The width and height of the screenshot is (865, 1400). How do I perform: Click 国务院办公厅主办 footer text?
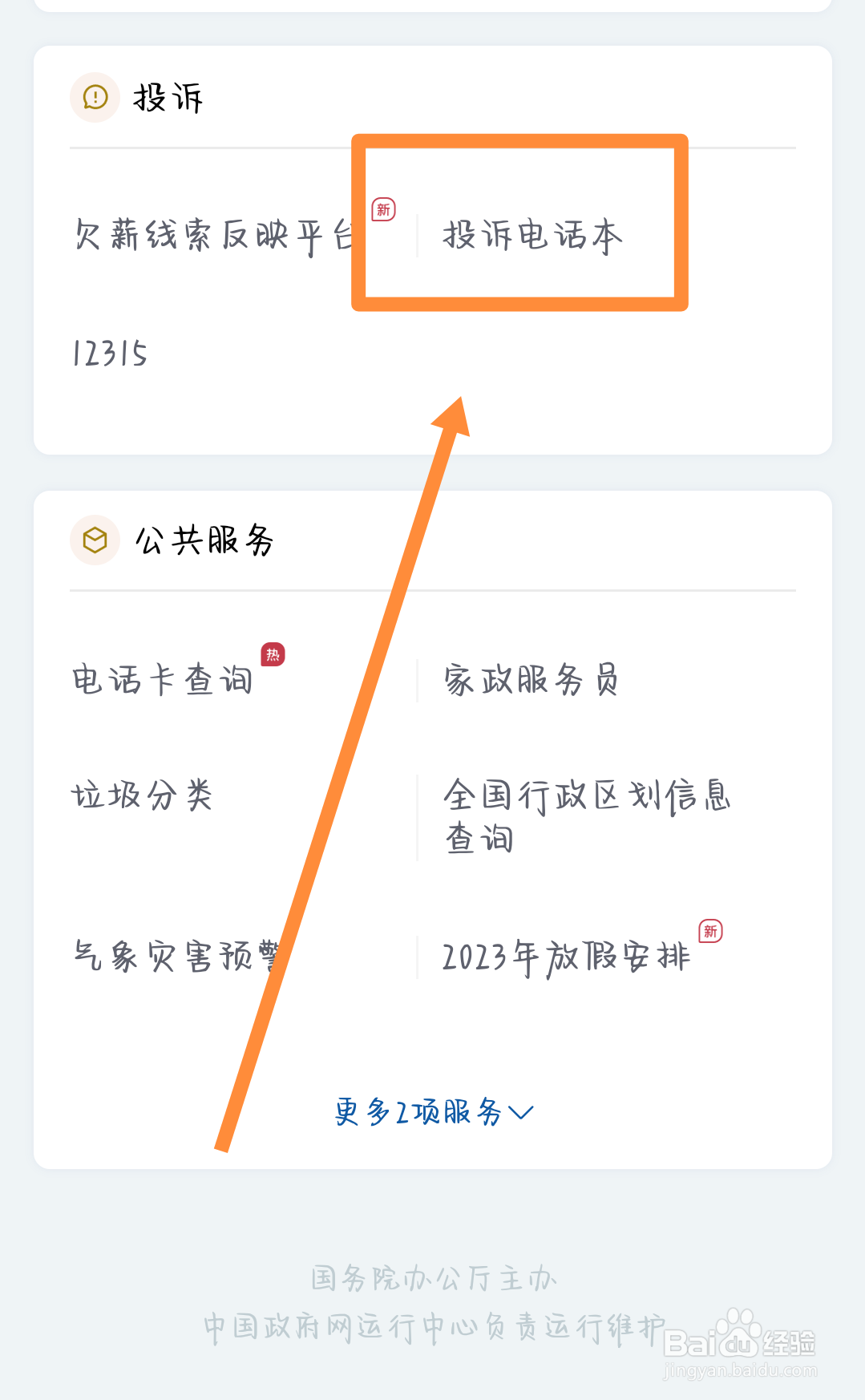click(433, 1278)
